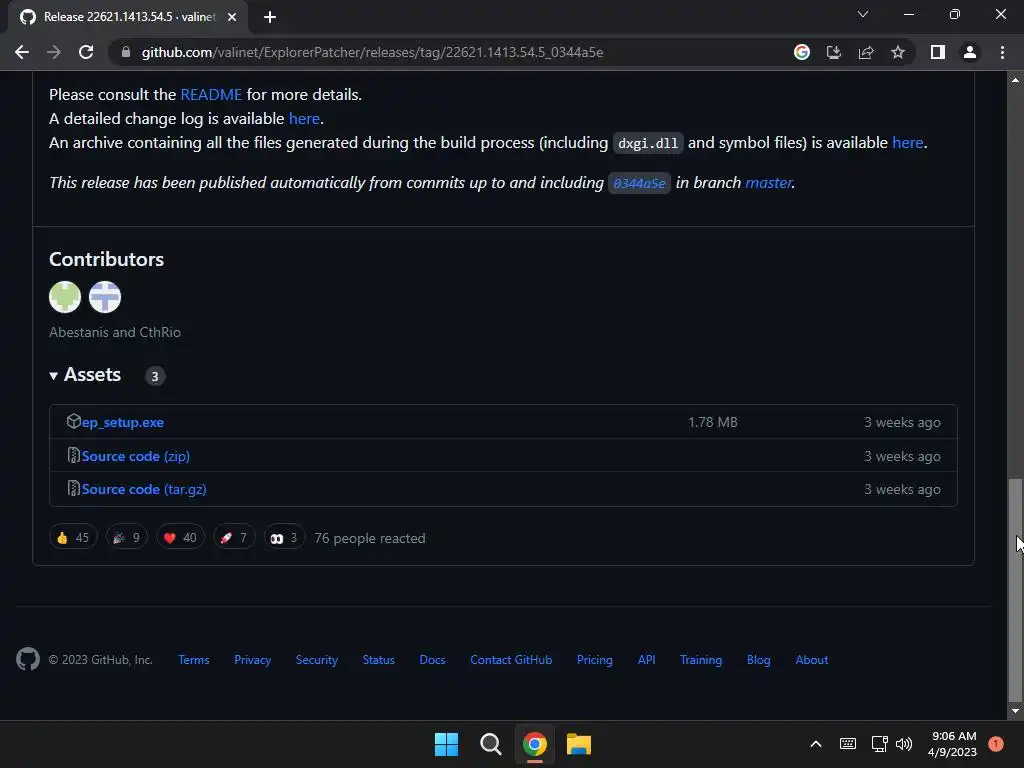The image size is (1024, 768).
Task: Open the About footer link
Action: pyautogui.click(x=812, y=660)
